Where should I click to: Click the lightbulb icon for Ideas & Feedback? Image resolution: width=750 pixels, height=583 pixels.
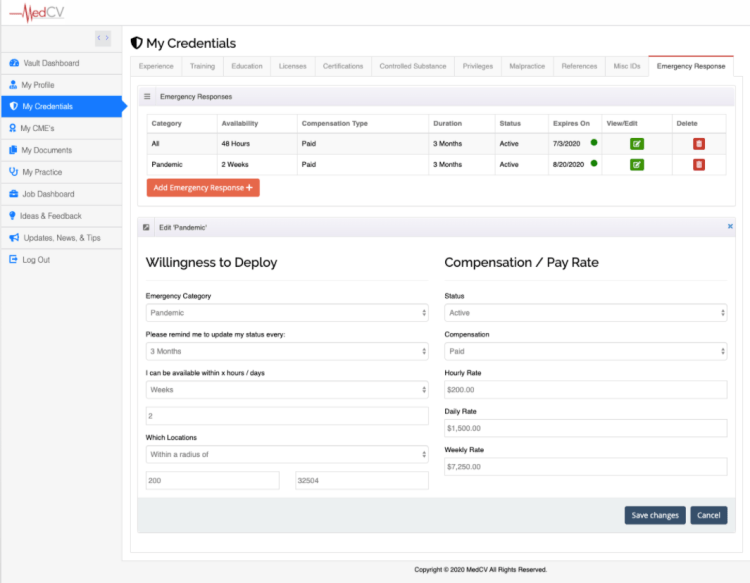(12, 216)
